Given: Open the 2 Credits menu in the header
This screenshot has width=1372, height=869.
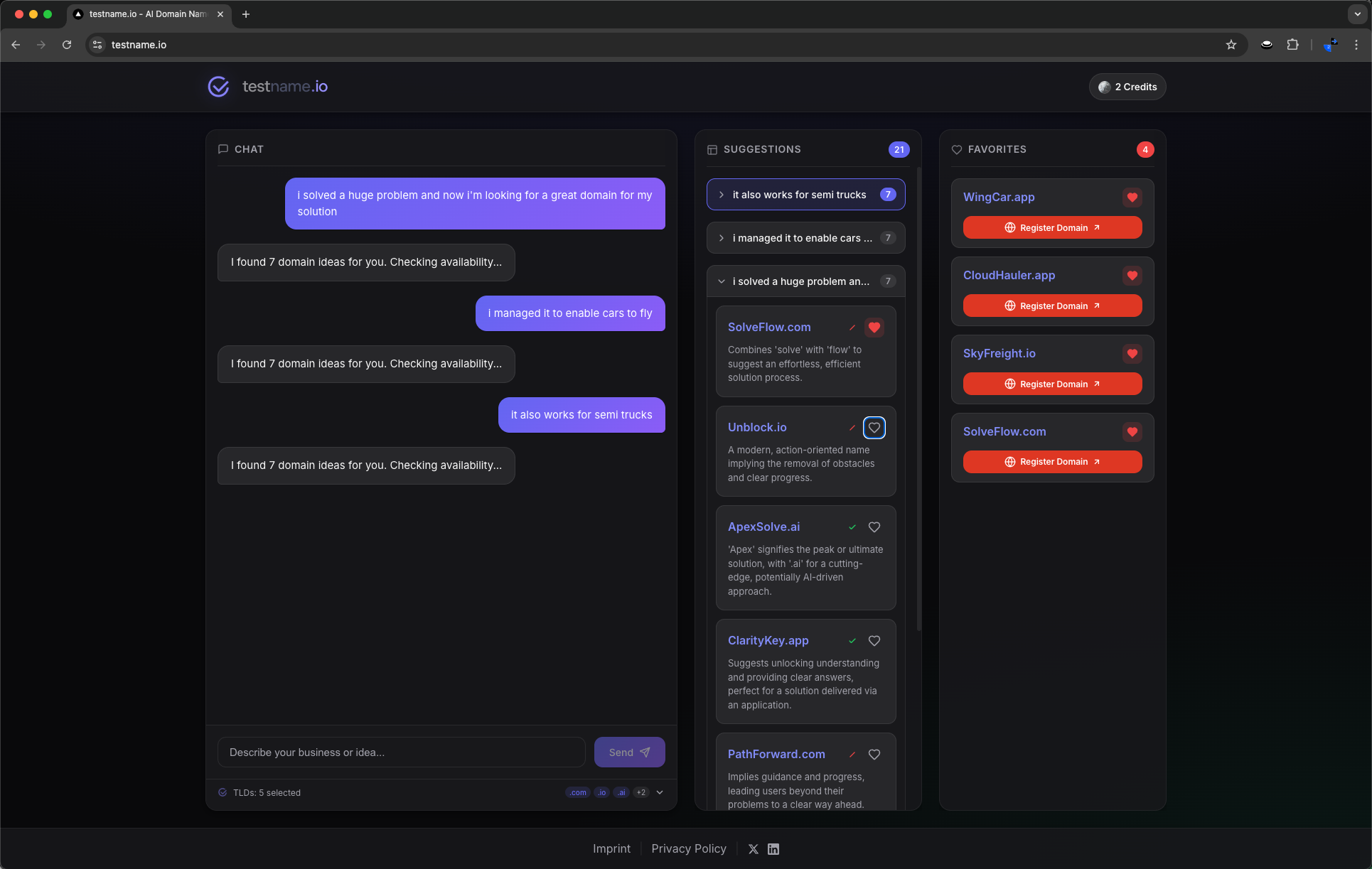Looking at the screenshot, I should [1127, 86].
